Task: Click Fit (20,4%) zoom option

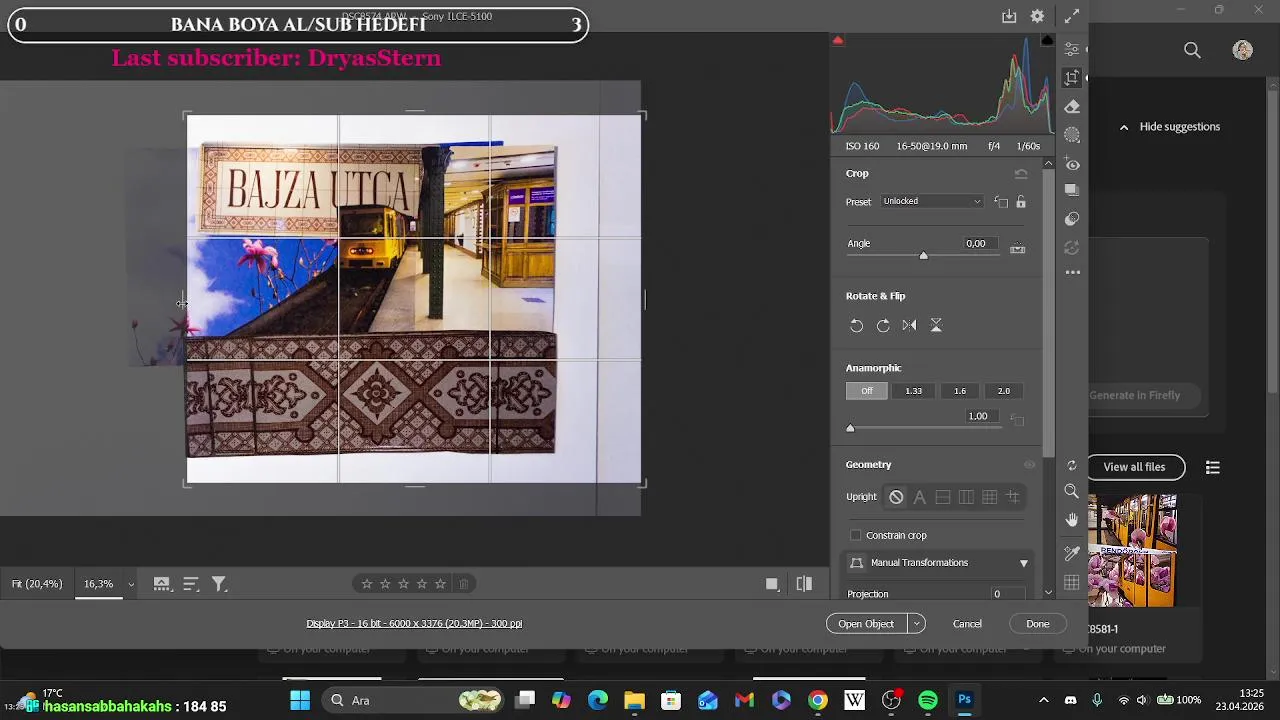Action: (x=37, y=584)
